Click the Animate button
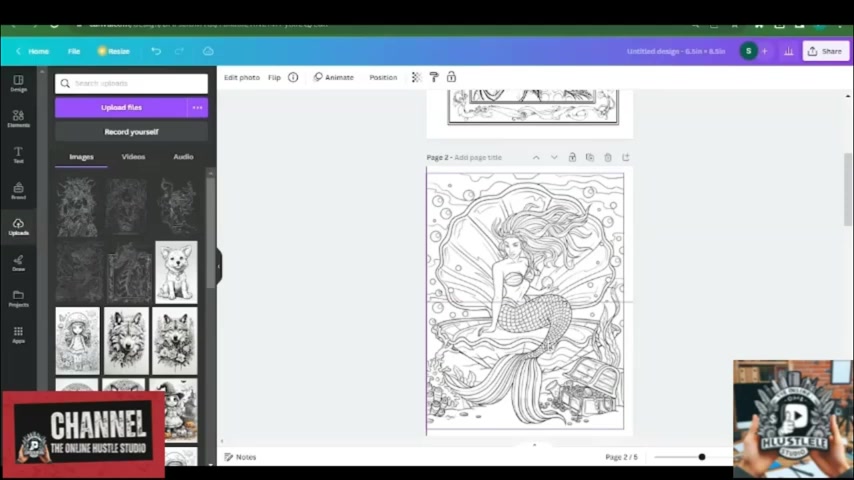 point(334,77)
